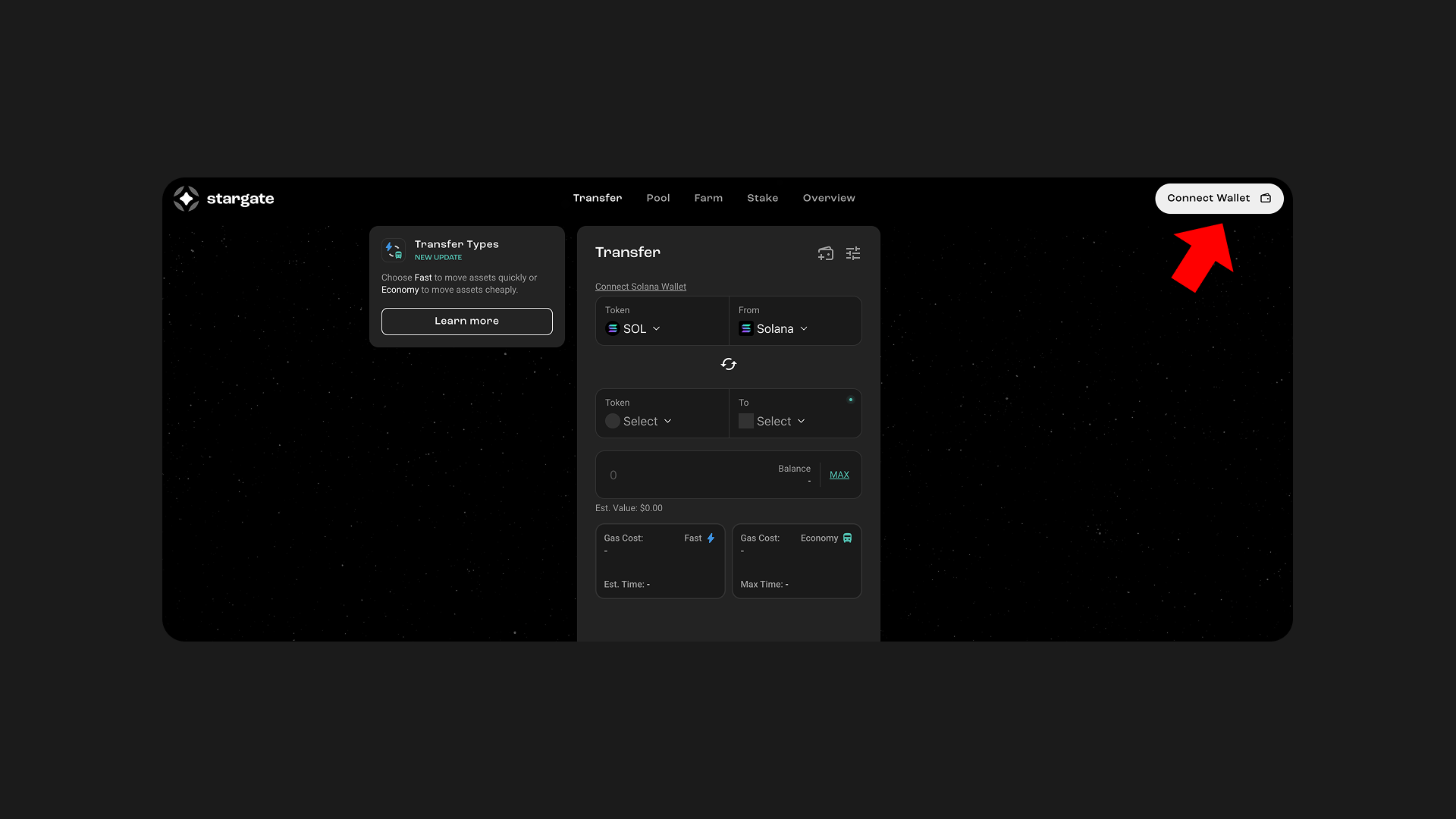Go to the Pool tab
The width and height of the screenshot is (1456, 819).
[657, 198]
